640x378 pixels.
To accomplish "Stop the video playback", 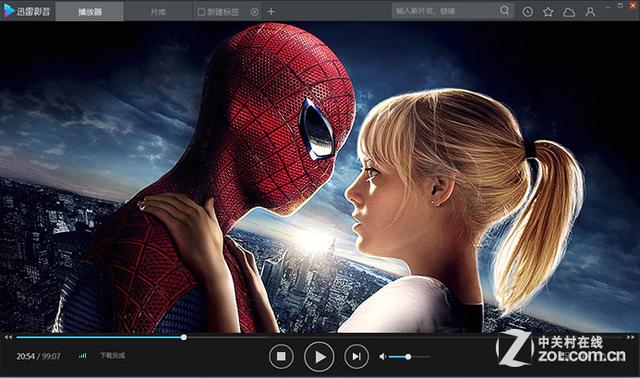I will [x=281, y=356].
